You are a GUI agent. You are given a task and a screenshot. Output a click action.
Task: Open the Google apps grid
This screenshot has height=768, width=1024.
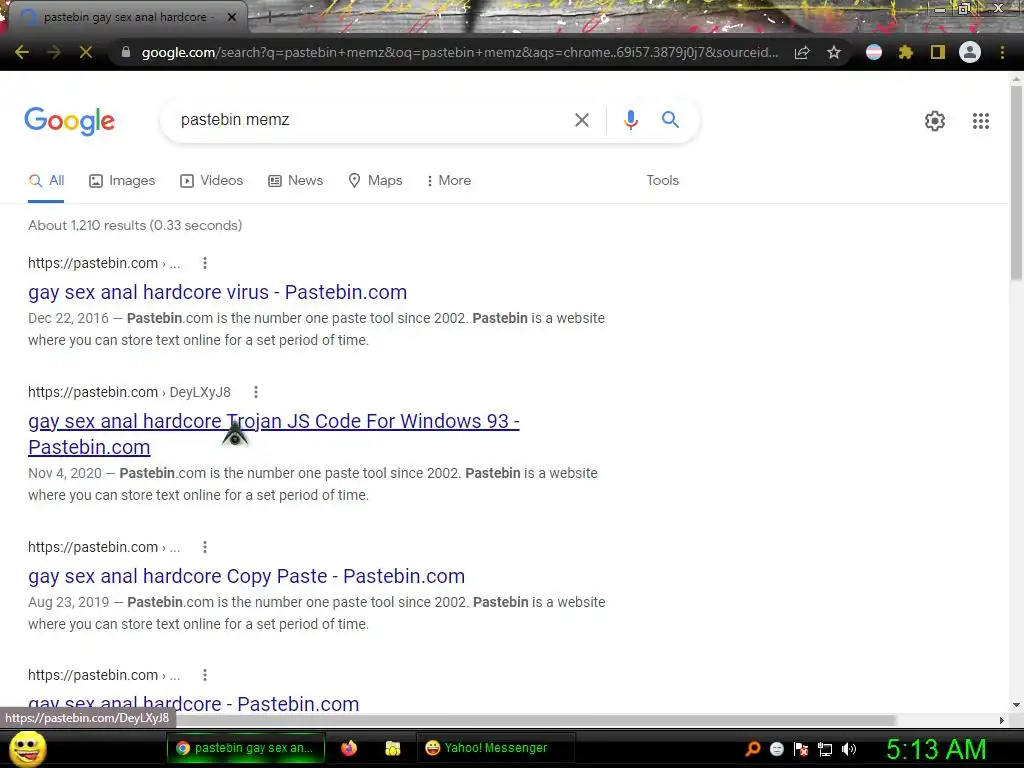tap(981, 121)
